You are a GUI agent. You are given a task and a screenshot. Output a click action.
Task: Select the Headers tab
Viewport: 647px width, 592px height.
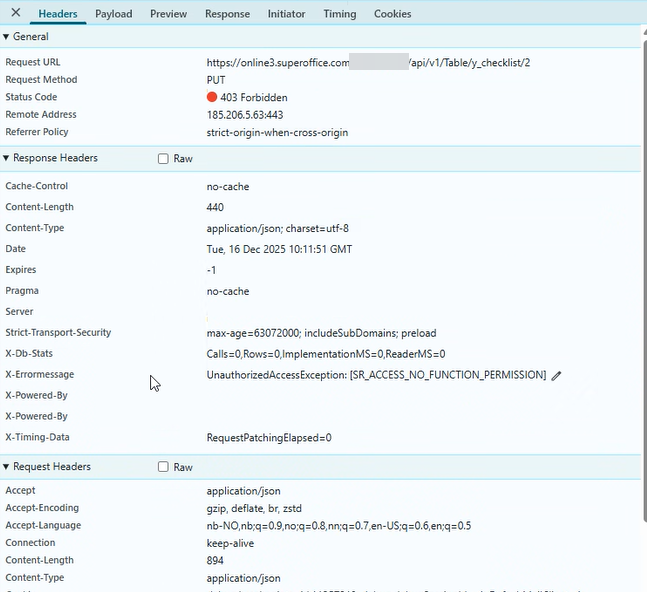58,14
